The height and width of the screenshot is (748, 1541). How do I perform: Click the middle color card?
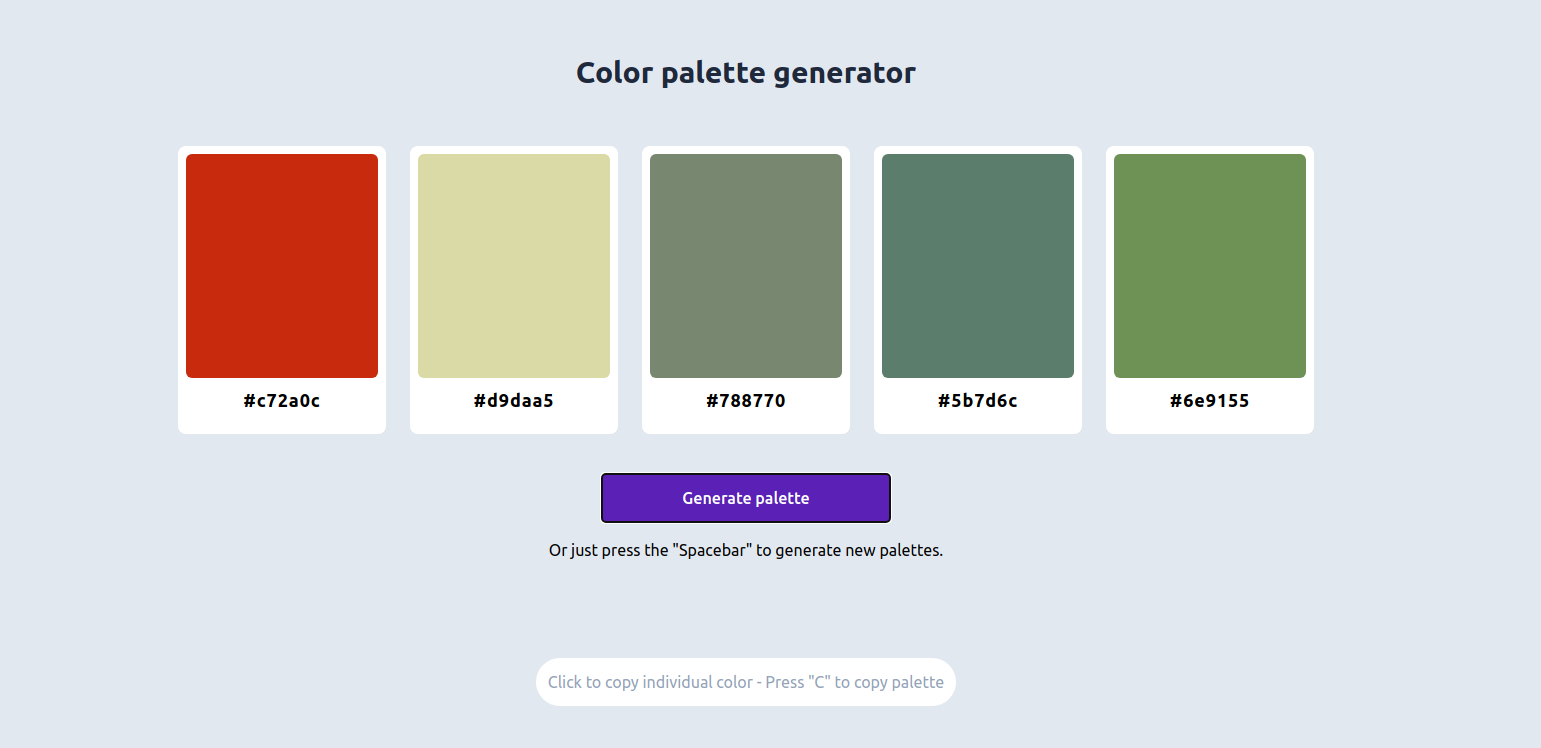click(745, 289)
